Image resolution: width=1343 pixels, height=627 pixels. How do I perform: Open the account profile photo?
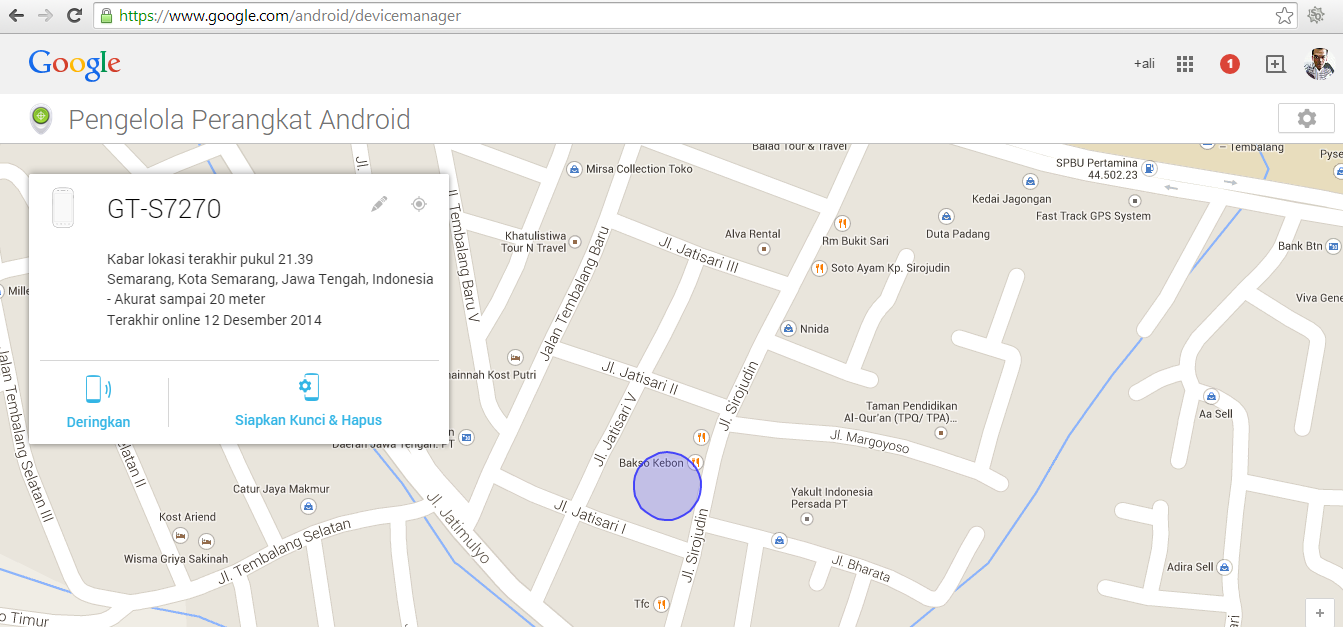click(1319, 64)
